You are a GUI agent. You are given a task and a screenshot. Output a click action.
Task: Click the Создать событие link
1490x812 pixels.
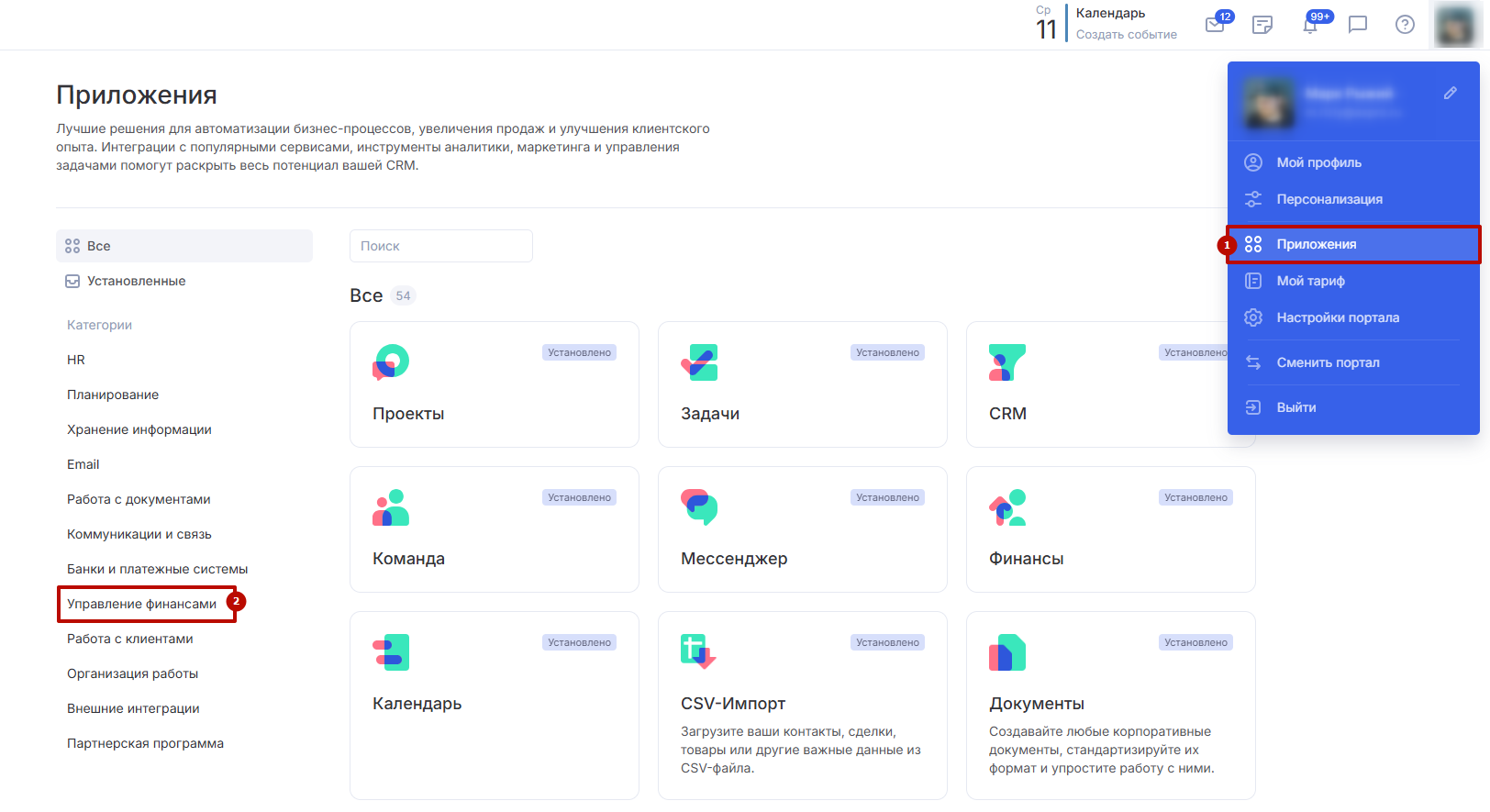click(x=1126, y=35)
